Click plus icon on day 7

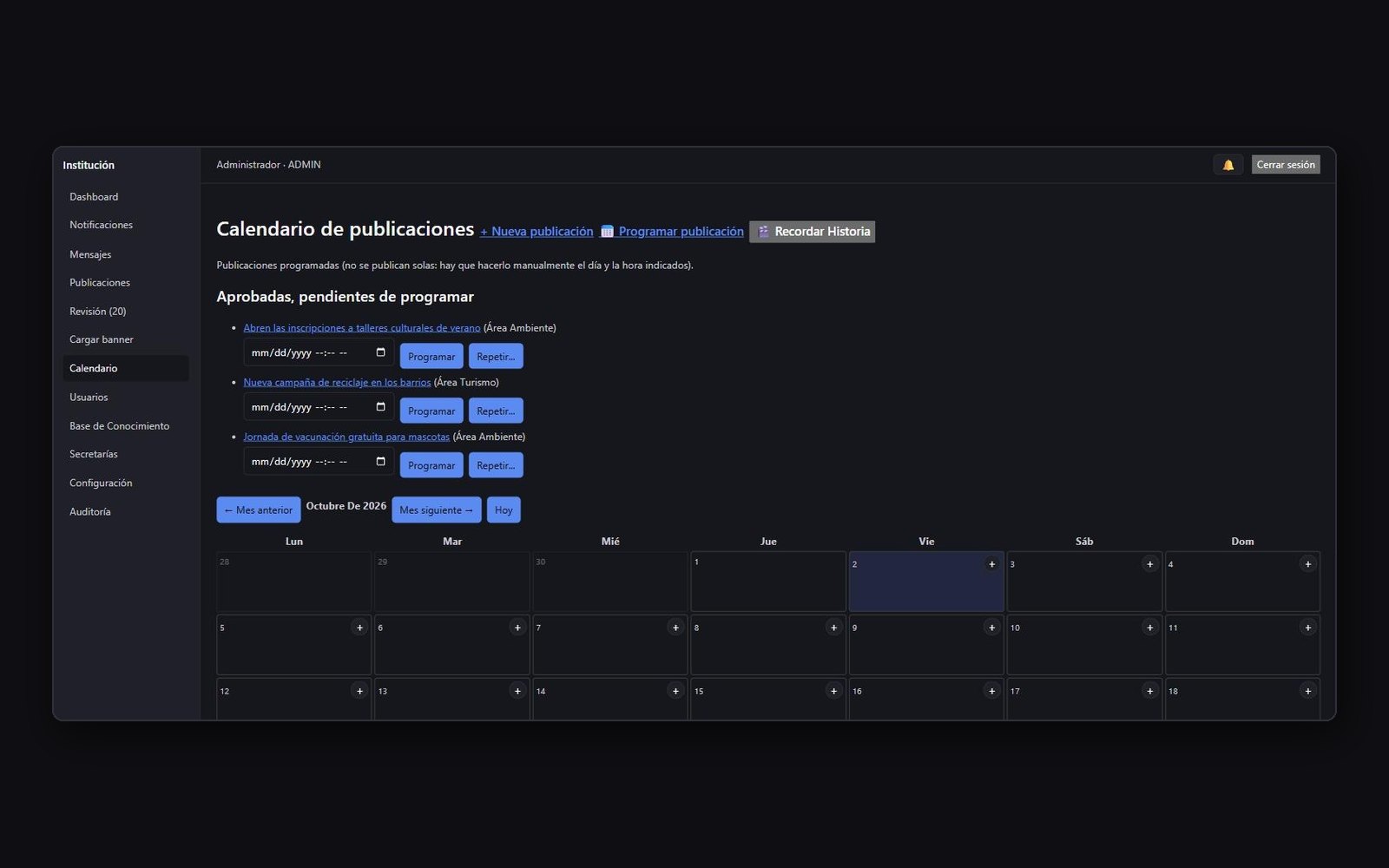coord(675,628)
